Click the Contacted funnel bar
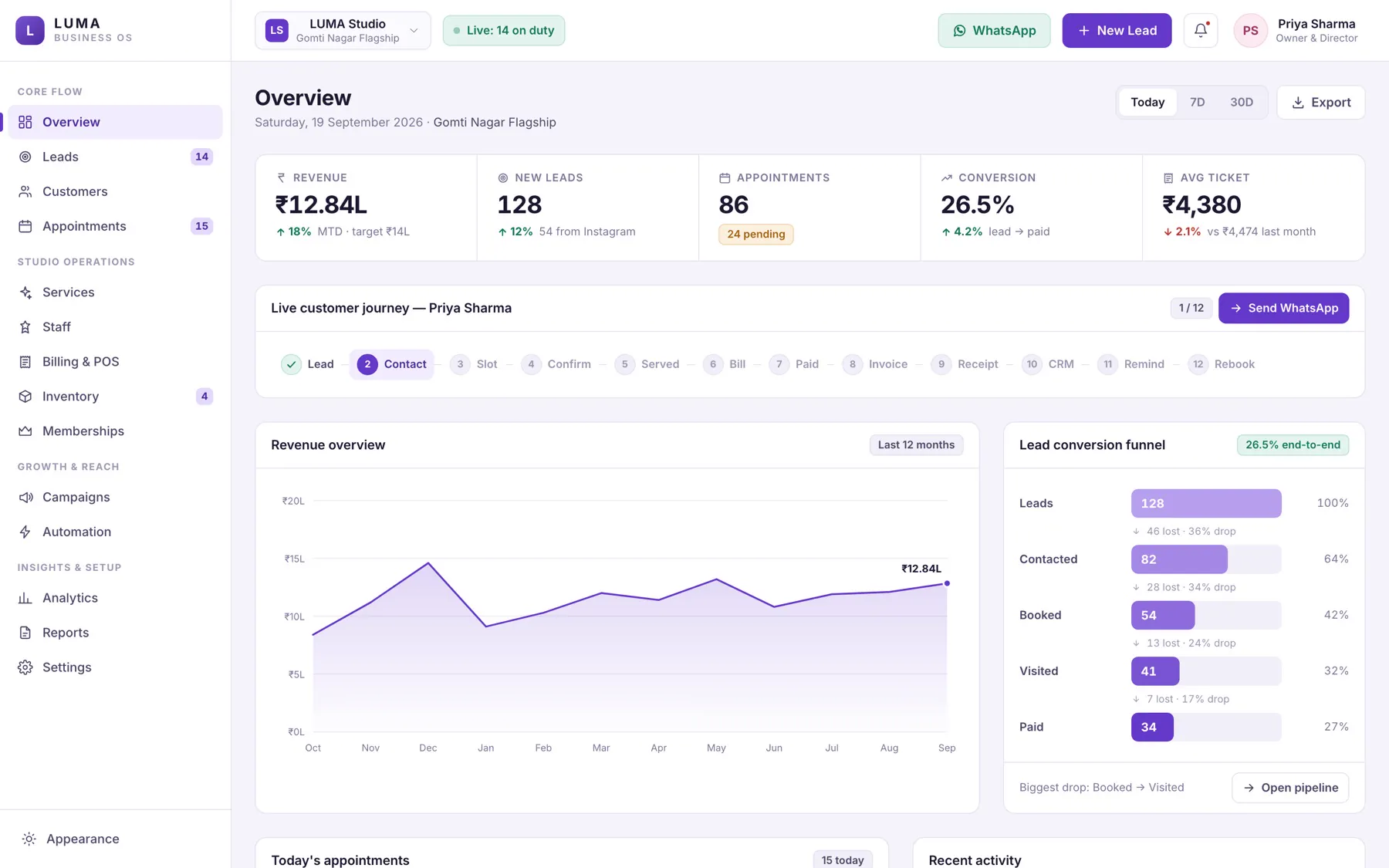The height and width of the screenshot is (868, 1389). [x=1179, y=559]
